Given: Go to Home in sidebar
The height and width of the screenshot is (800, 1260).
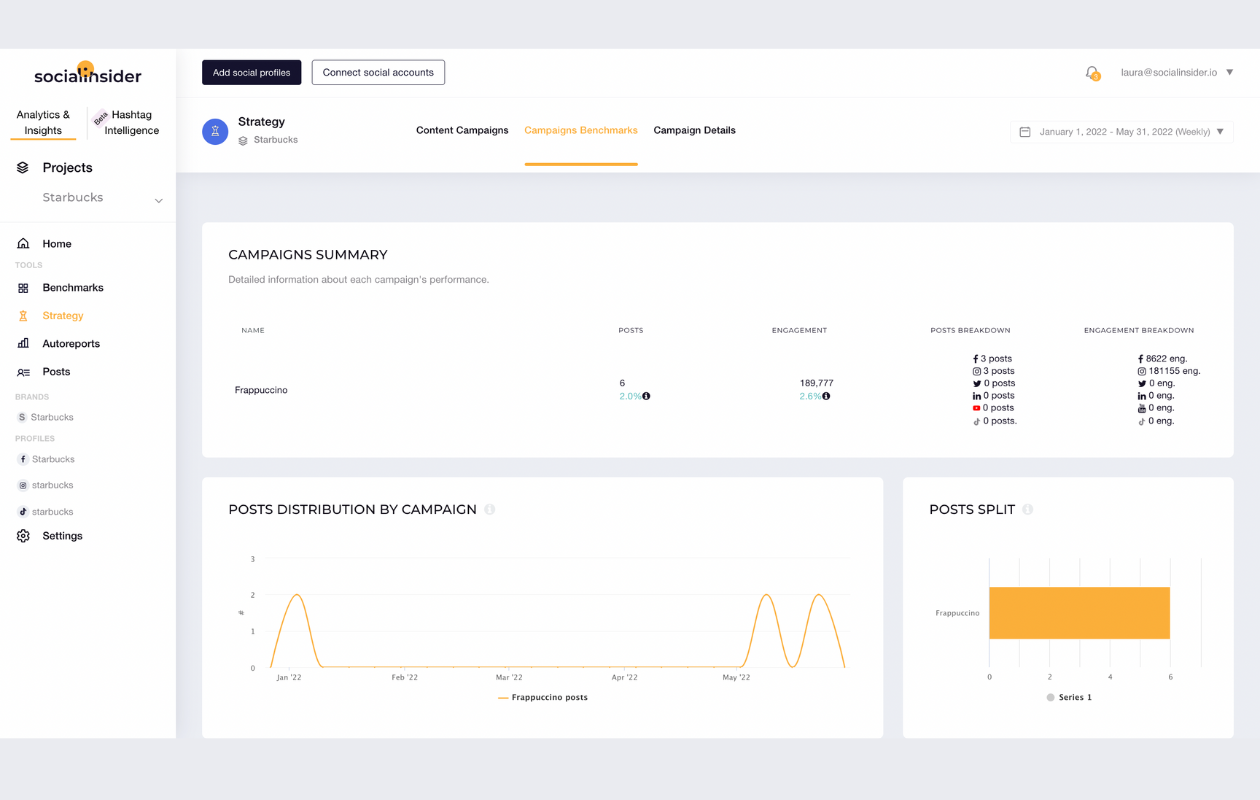Looking at the screenshot, I should (x=57, y=244).
